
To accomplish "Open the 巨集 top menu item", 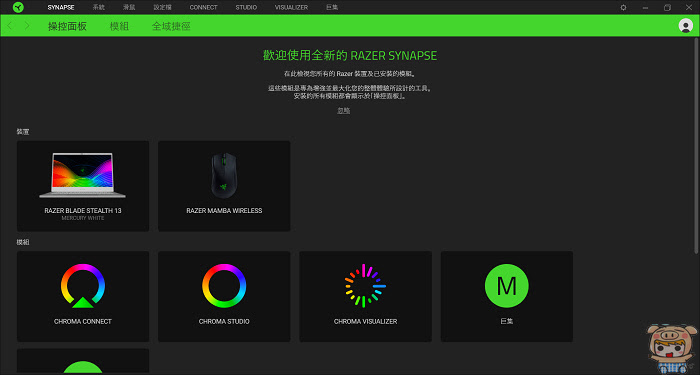I will (332, 8).
